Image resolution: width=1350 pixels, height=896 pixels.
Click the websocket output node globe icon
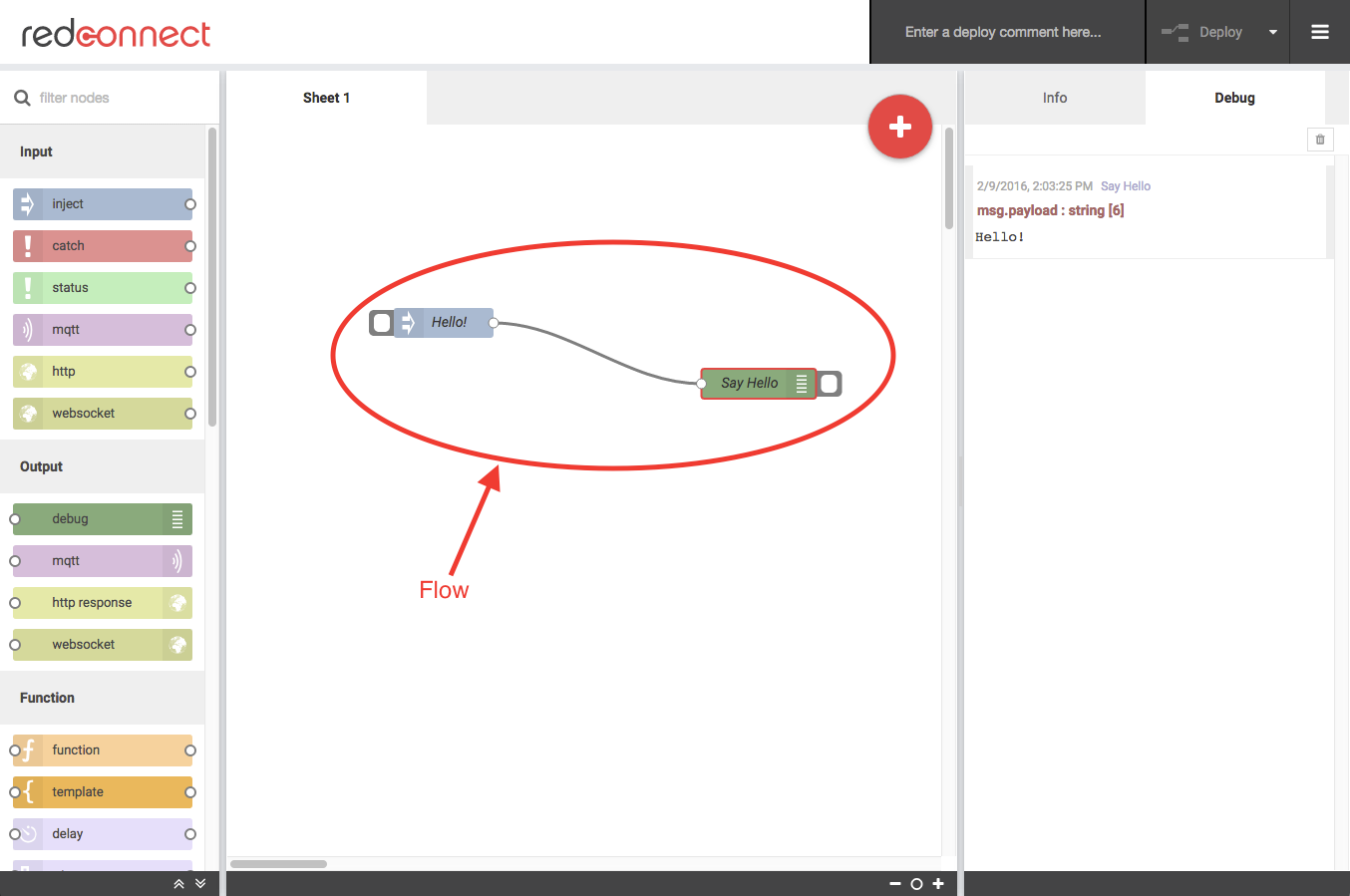[177, 645]
